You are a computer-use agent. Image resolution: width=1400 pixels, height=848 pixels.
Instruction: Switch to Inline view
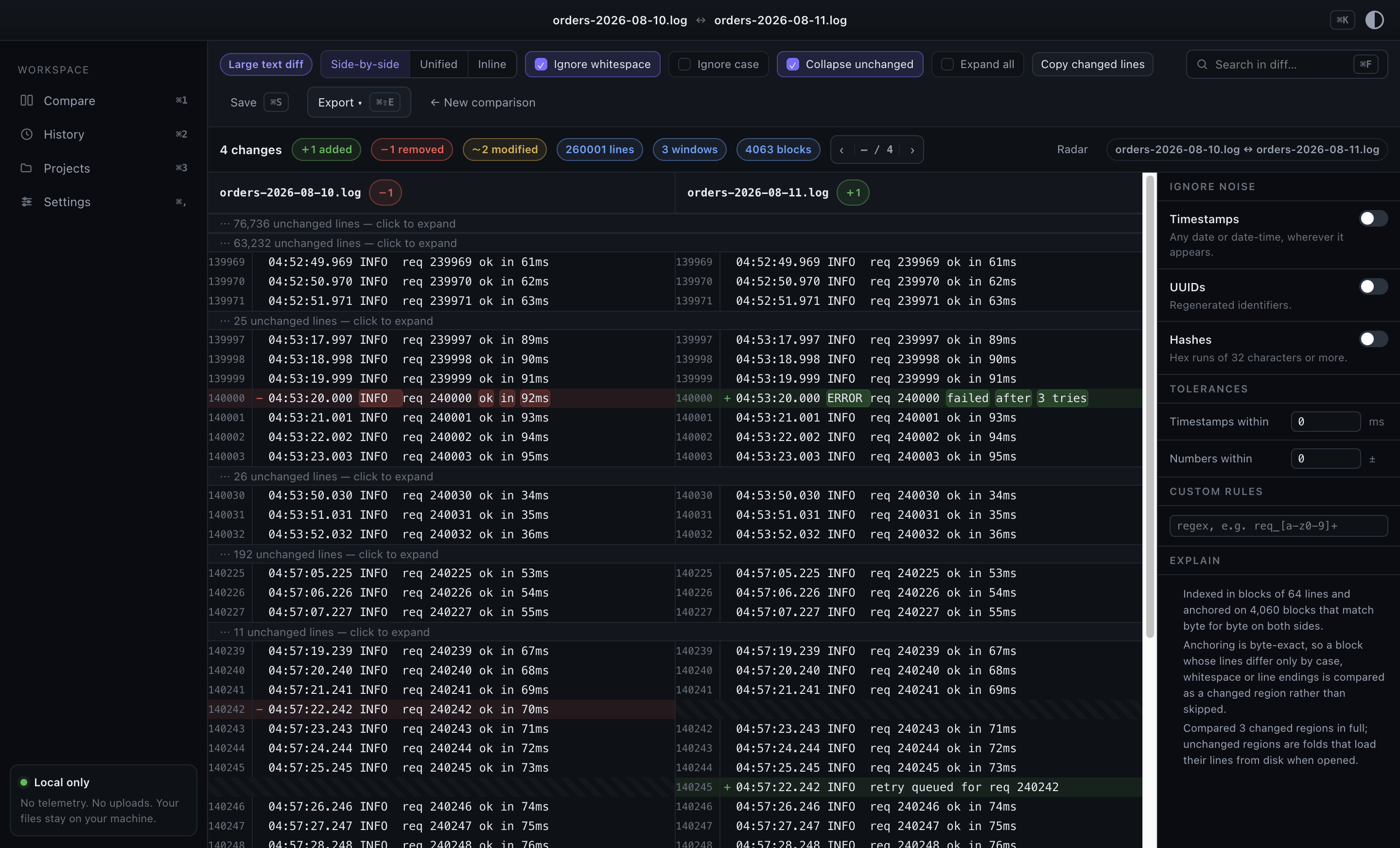491,64
